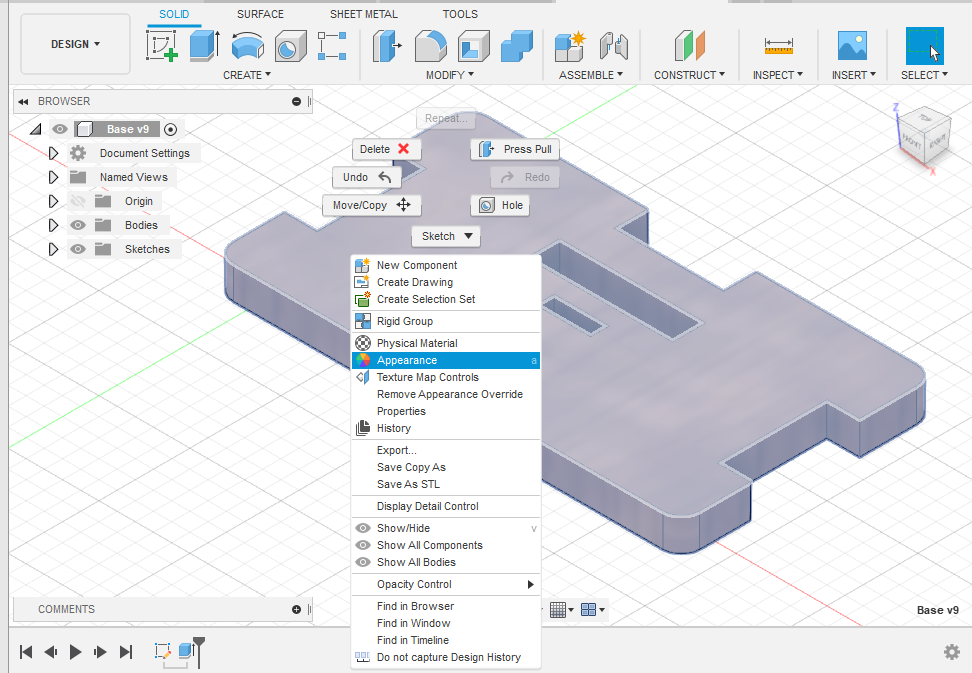This screenshot has height=673, width=972.
Task: Open the Construct dropdown menu
Action: pos(689,75)
